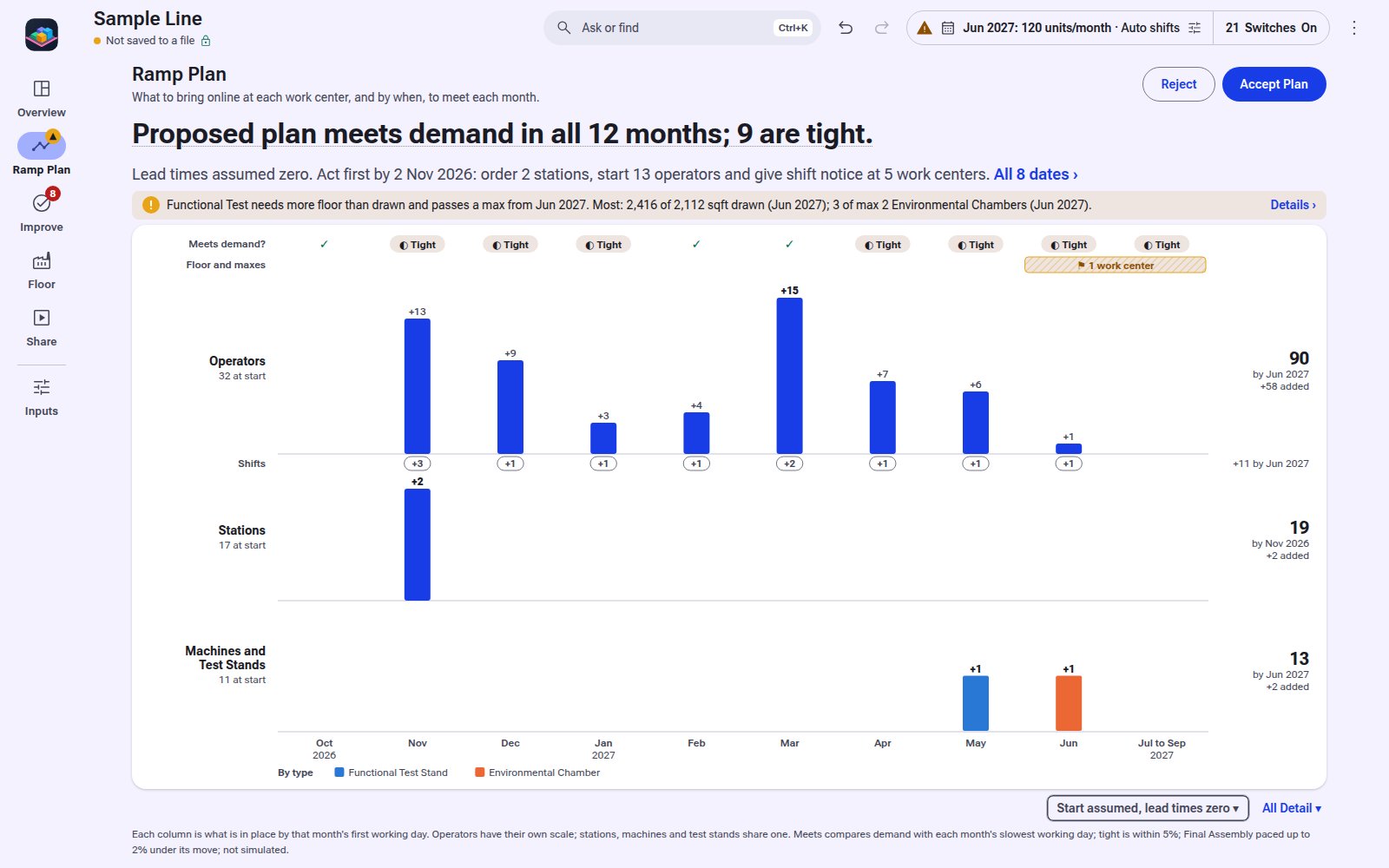
Task: Click the +7 operators bar for April
Action: pos(883,418)
